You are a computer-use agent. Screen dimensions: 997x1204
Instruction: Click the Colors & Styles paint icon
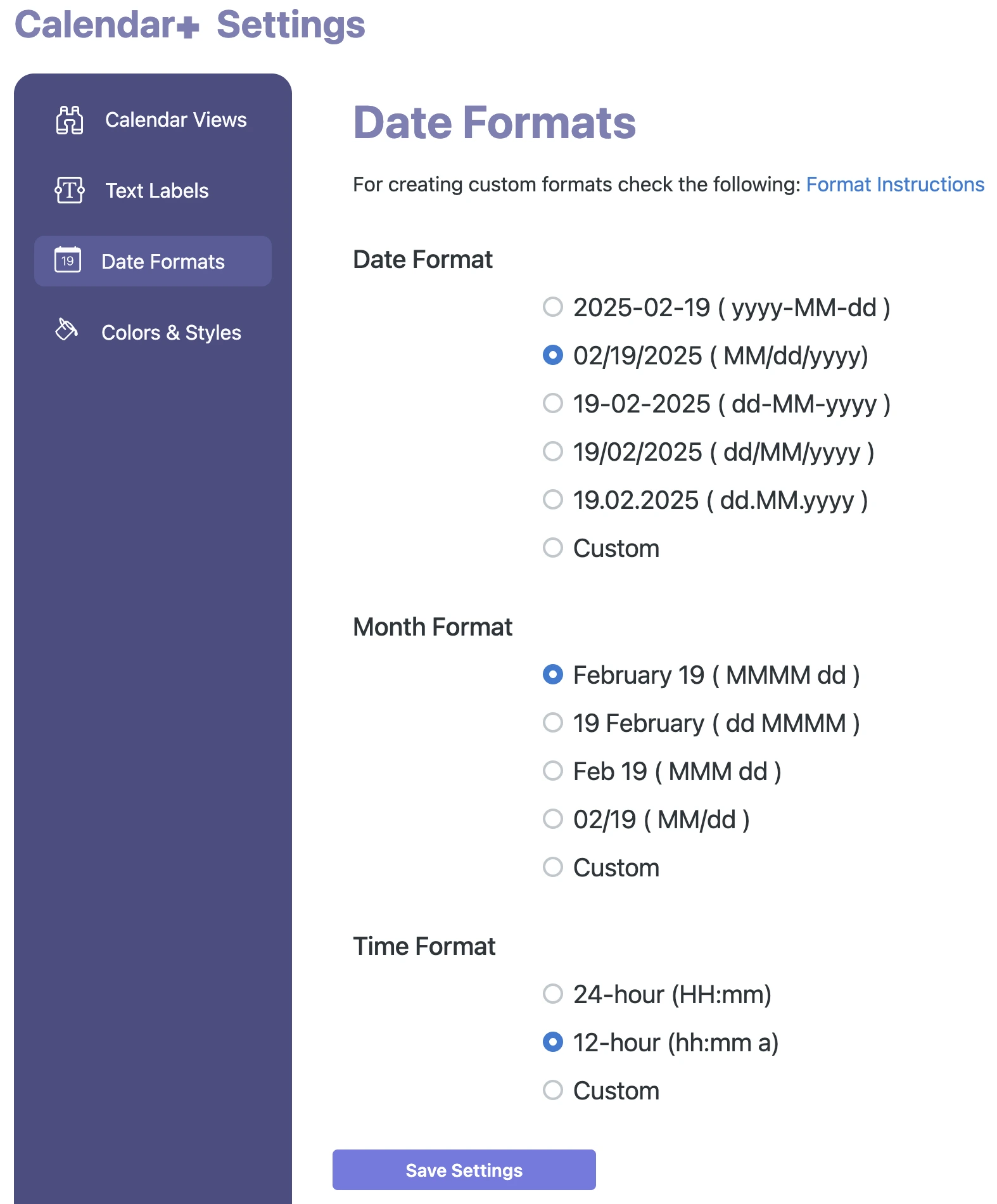coord(66,330)
